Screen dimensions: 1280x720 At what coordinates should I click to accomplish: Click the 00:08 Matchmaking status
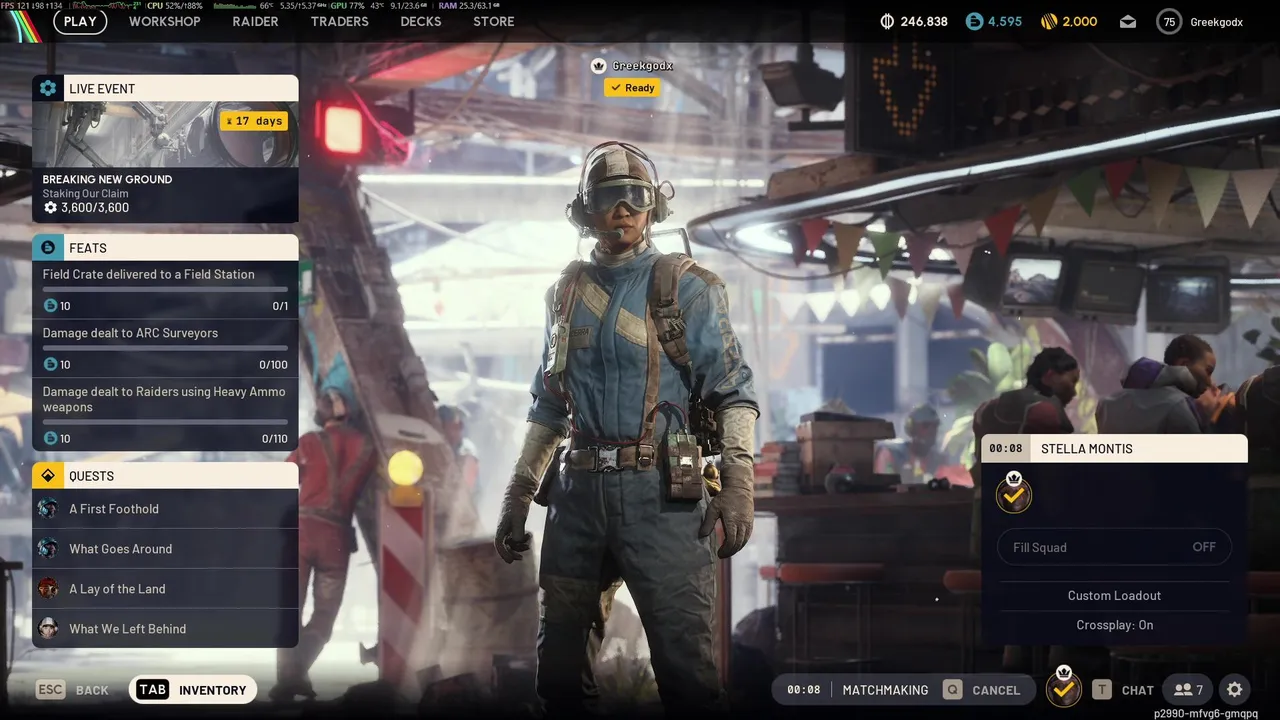[857, 690]
